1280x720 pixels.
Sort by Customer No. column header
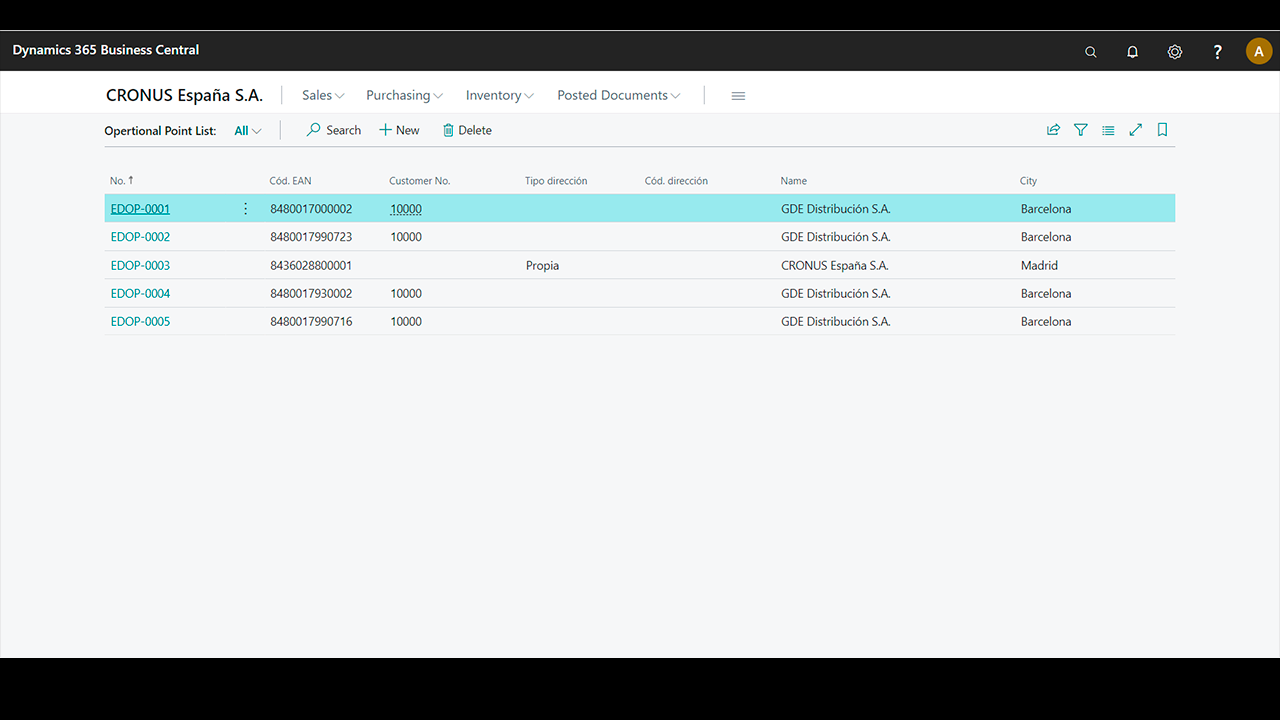420,181
